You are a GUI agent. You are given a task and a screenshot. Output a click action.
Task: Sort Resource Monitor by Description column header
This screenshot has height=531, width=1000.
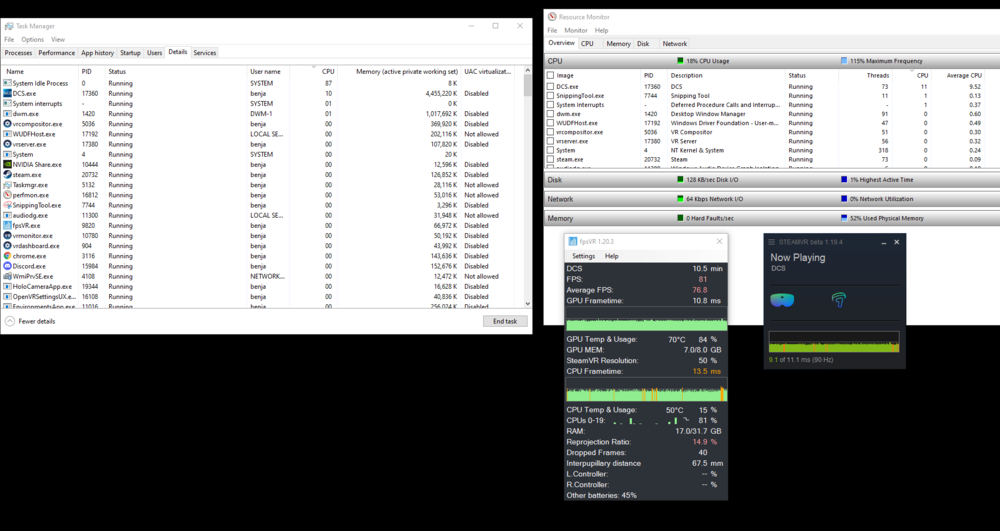coord(726,75)
